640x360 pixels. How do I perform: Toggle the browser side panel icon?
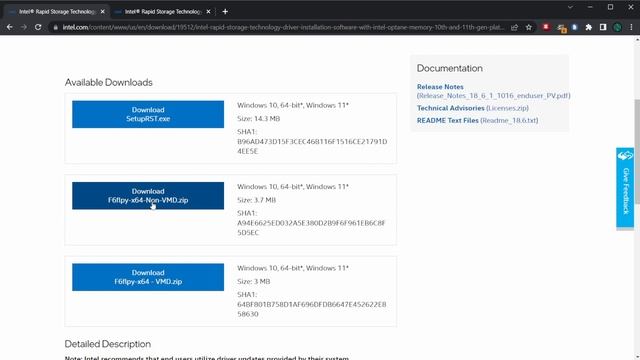(603, 27)
